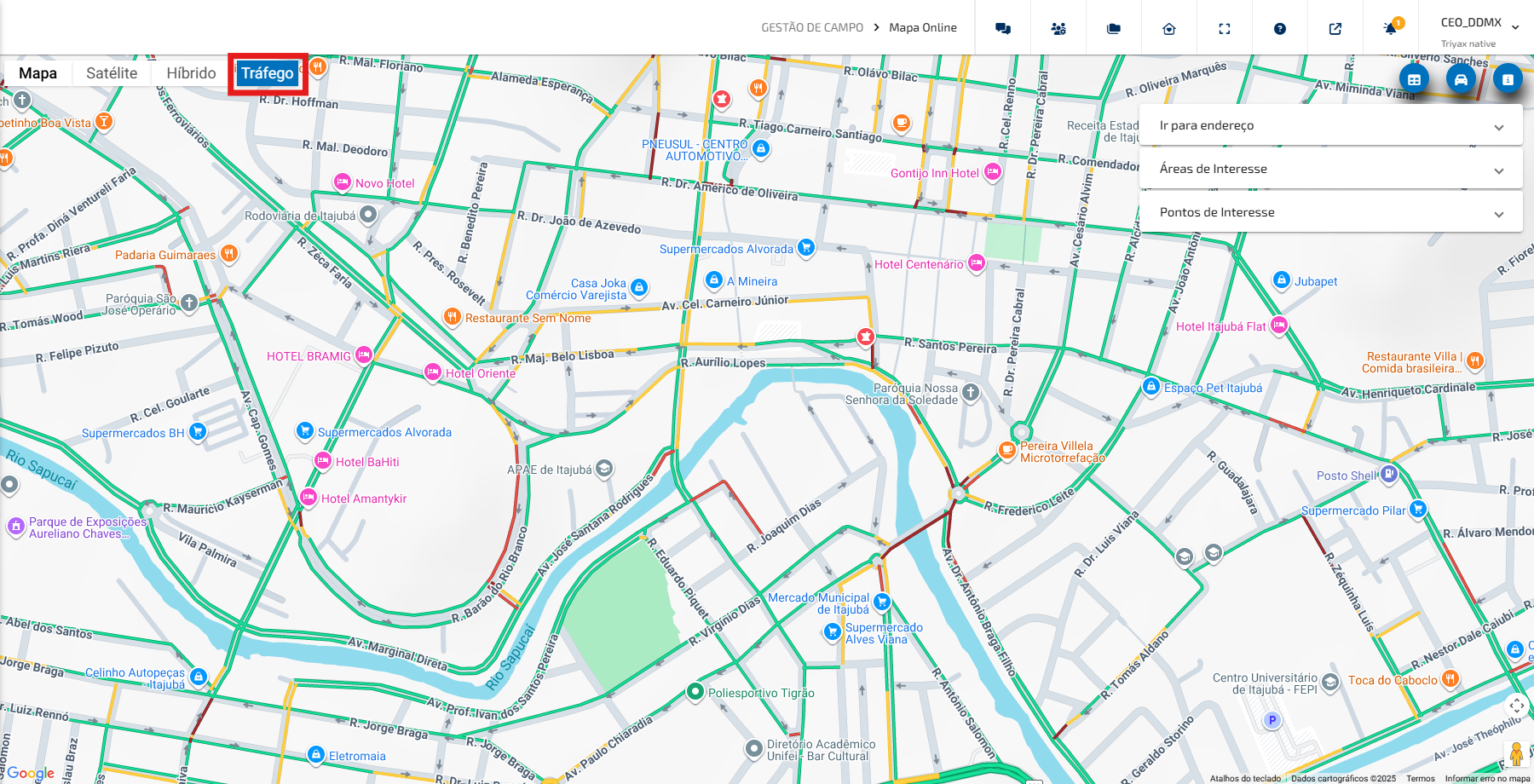Viewport: 1534px width, 784px height.
Task: Expand the Pontos de Interesse panel
Action: 1331,212
